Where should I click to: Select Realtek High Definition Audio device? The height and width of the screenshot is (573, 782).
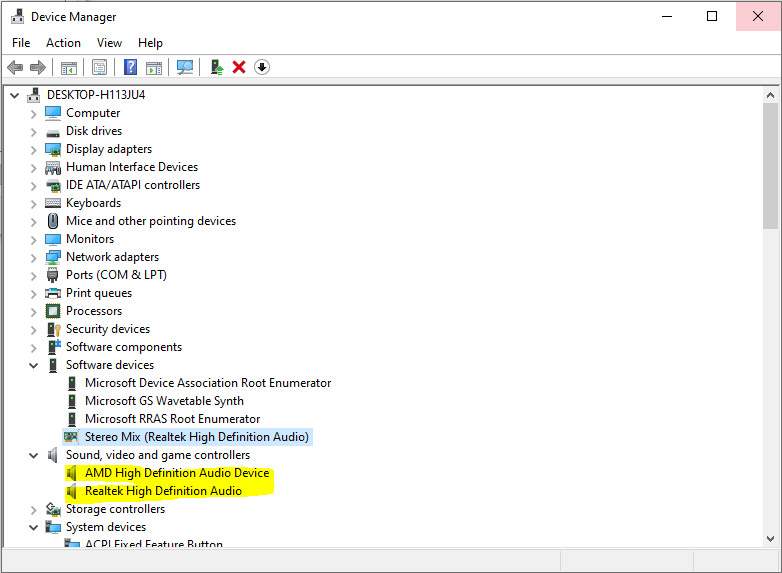point(163,491)
